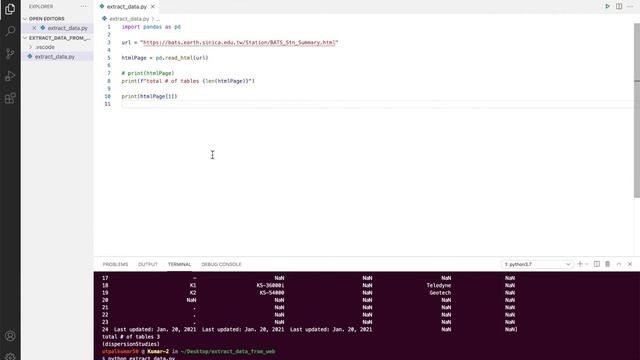Open the bats.earth.sinica.edu.tw URL link
The width and height of the screenshot is (640, 360).
[239, 42]
